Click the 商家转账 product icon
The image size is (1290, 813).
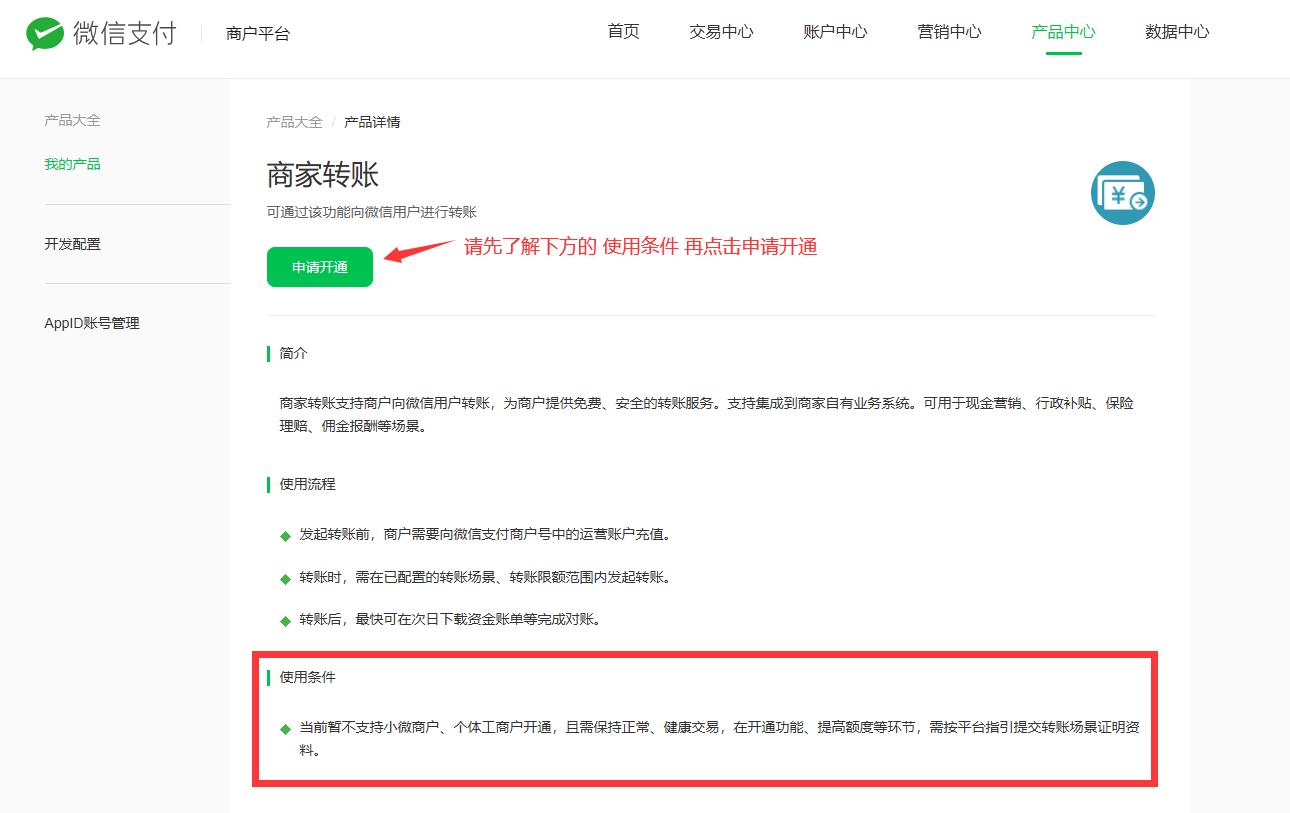[1122, 193]
